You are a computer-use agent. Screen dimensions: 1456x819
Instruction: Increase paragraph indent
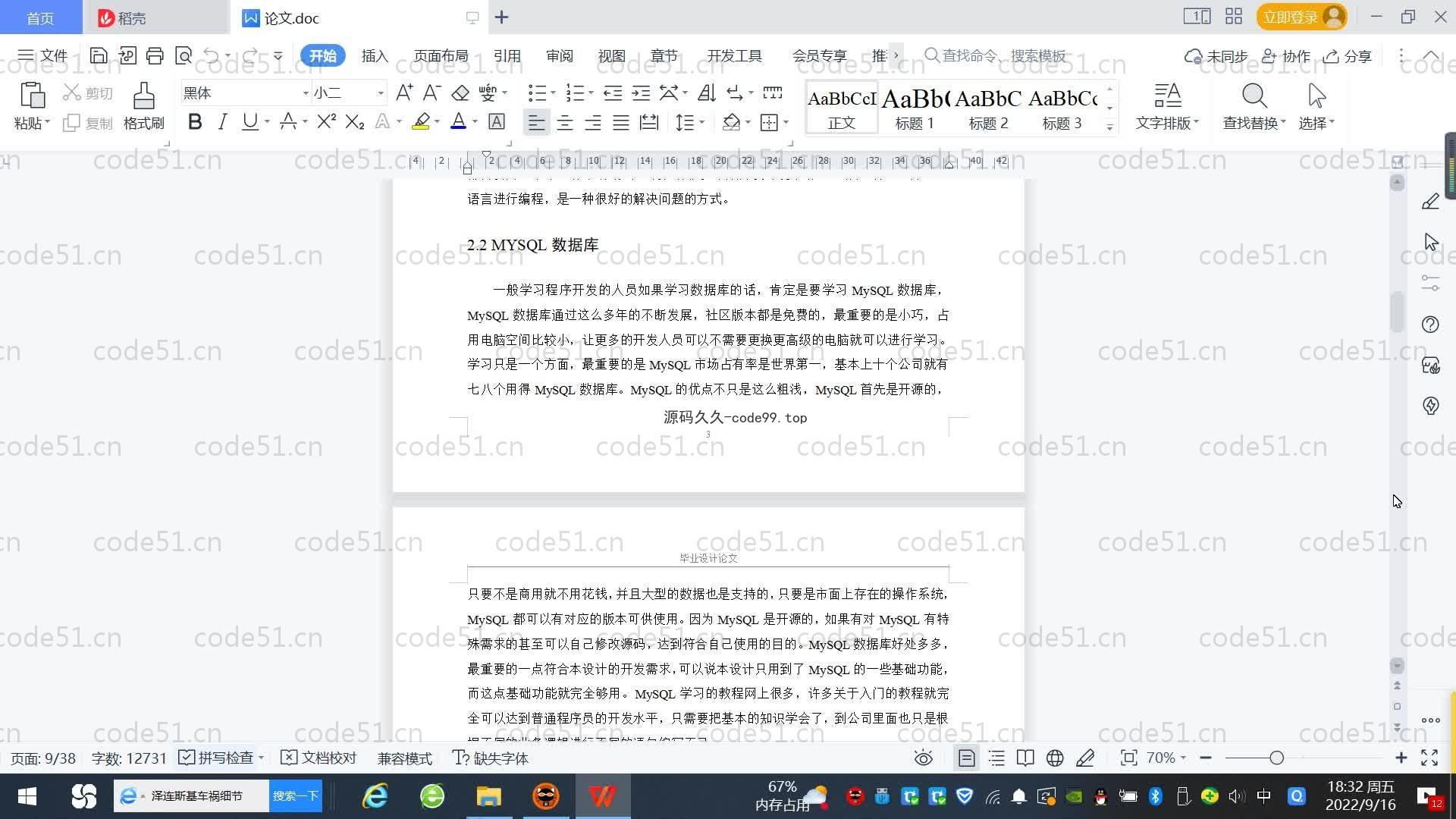click(x=641, y=93)
